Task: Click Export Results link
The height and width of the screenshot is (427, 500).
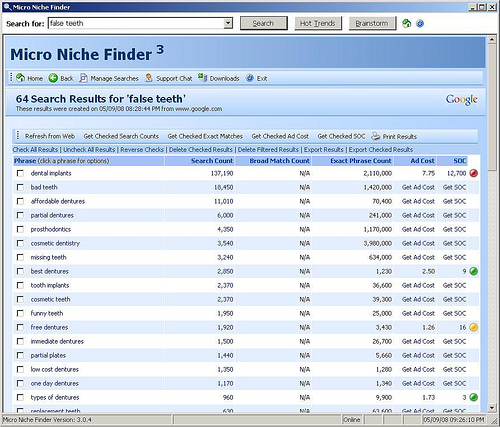Action: tap(323, 149)
